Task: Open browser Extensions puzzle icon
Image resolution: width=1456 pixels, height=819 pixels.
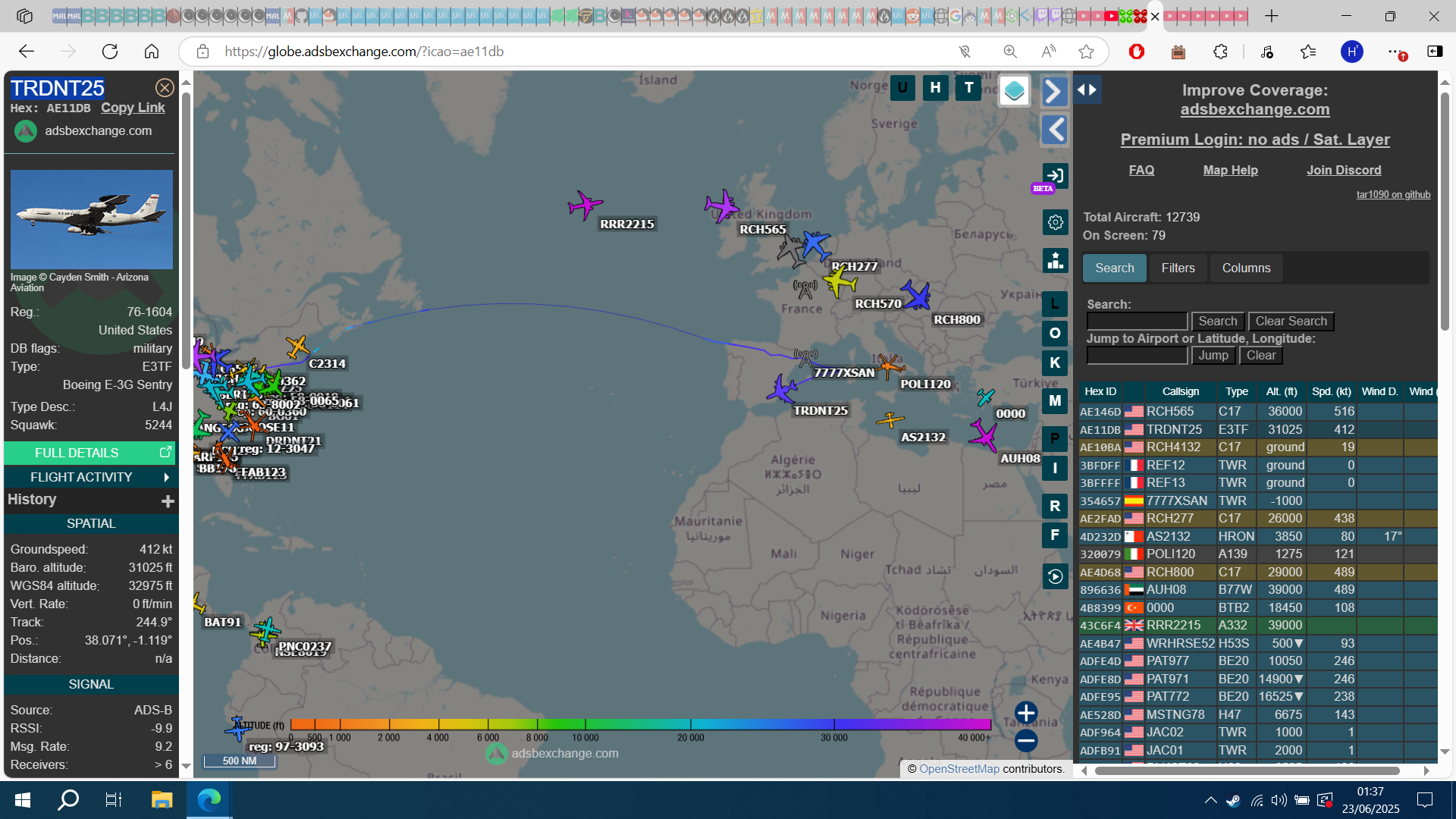Action: tap(1220, 52)
